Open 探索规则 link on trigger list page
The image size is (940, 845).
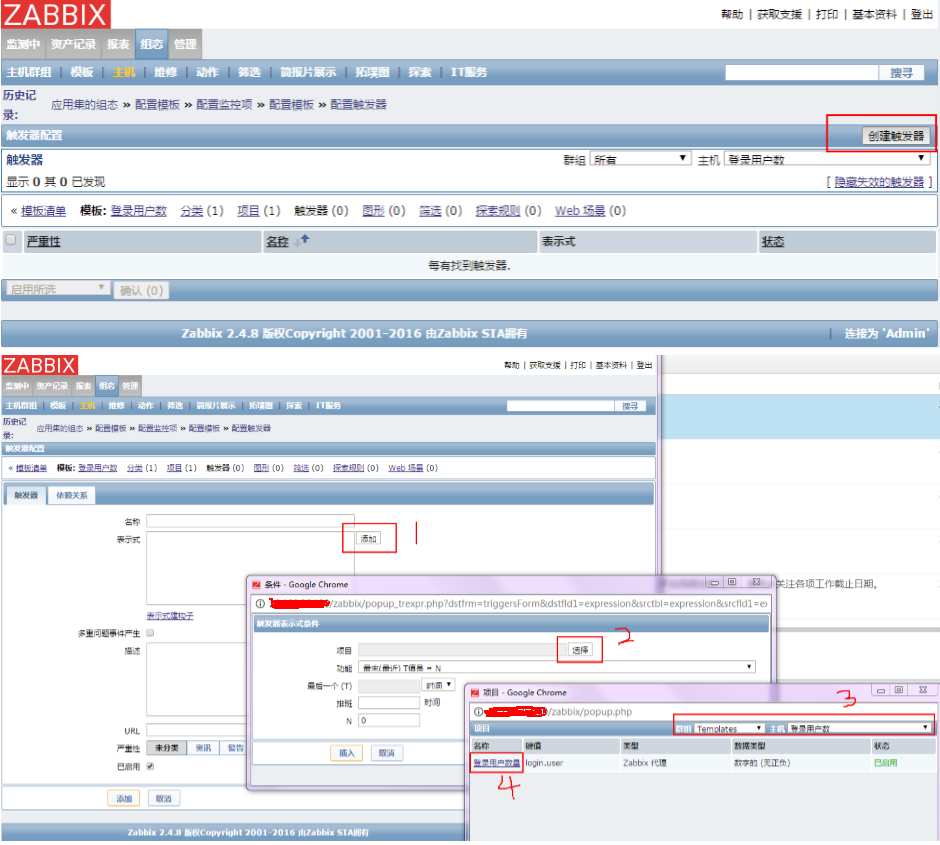[498, 211]
